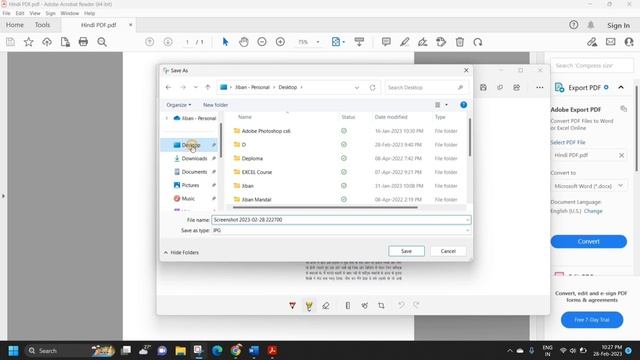640x360 pixels.
Task: Expand the address bar history dropdown
Action: pos(357,87)
